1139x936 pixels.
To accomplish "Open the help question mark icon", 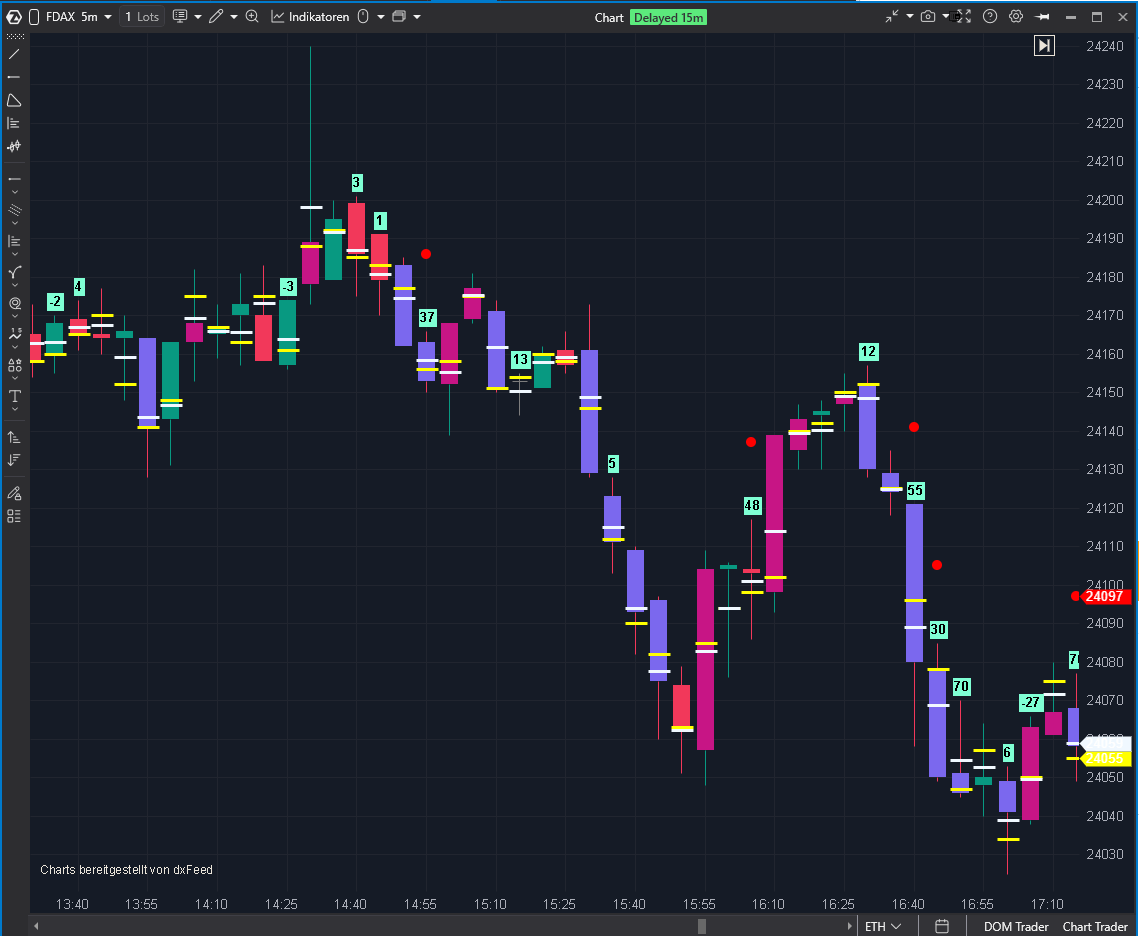I will coord(990,17).
